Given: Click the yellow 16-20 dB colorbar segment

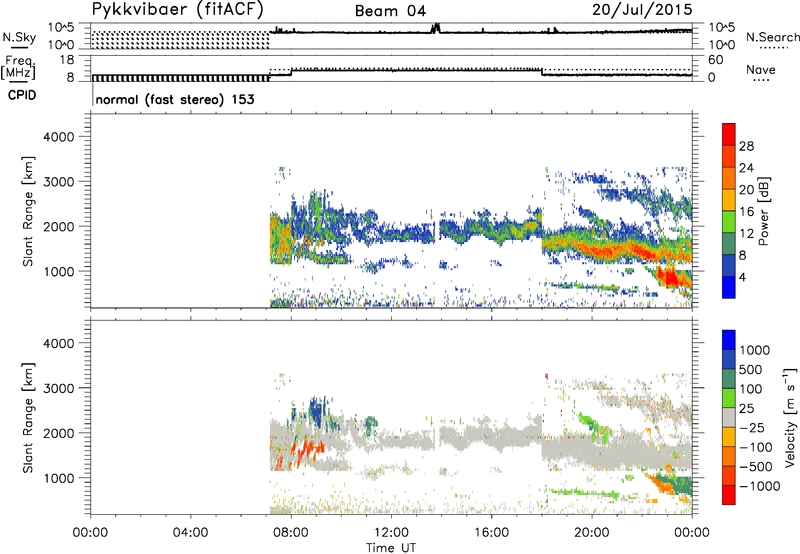Looking at the screenshot, I should tap(729, 199).
